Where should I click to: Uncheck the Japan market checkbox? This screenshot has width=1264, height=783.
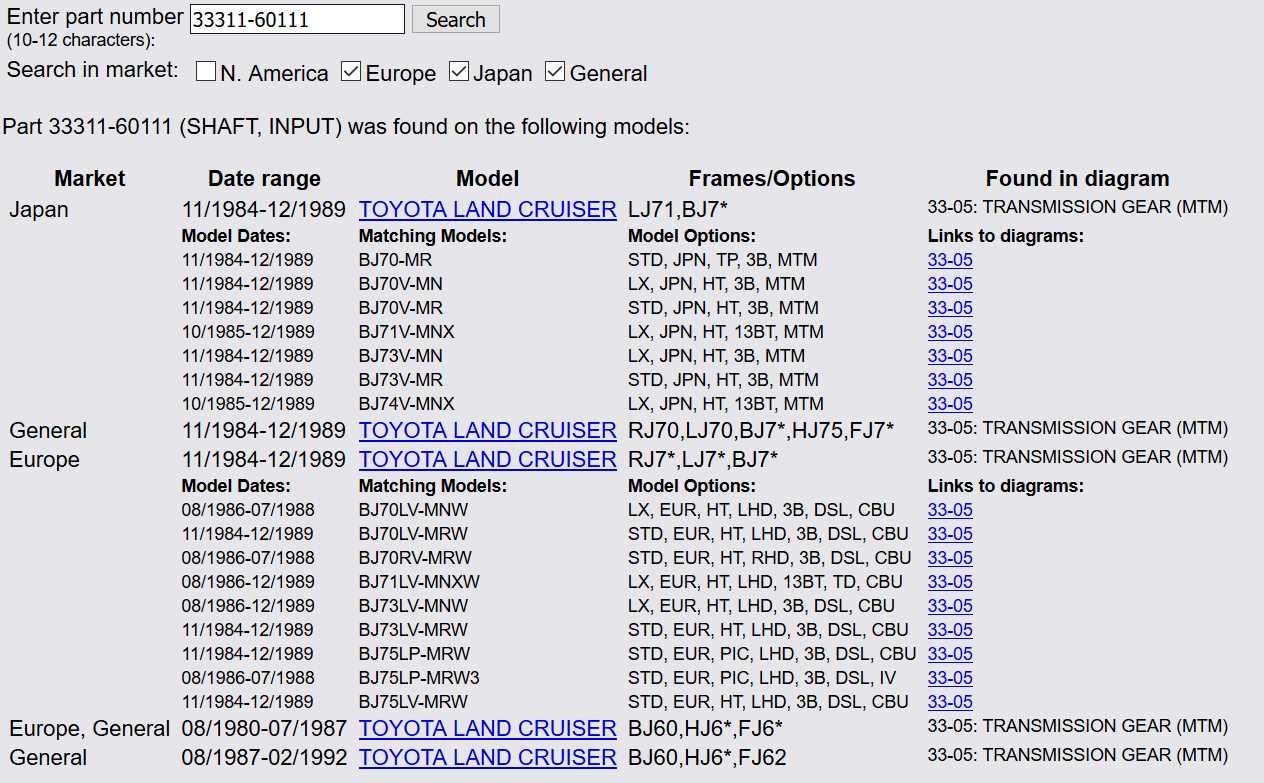(459, 72)
